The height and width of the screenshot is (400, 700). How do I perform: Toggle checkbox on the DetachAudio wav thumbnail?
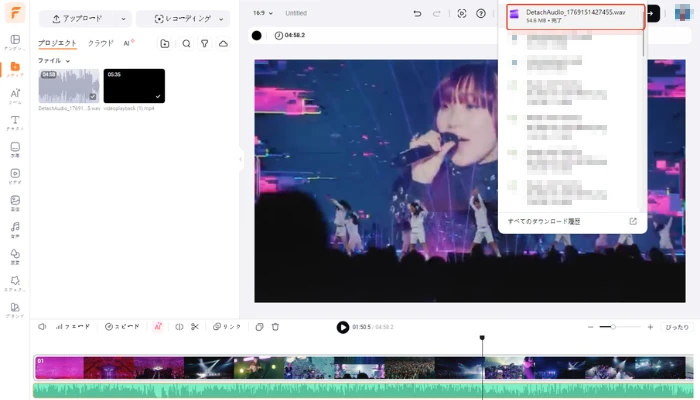pos(92,96)
